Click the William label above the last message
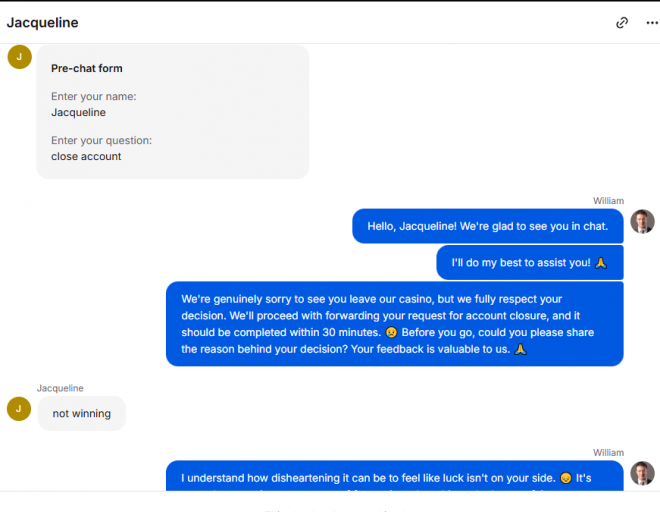660x512 pixels. [x=608, y=453]
